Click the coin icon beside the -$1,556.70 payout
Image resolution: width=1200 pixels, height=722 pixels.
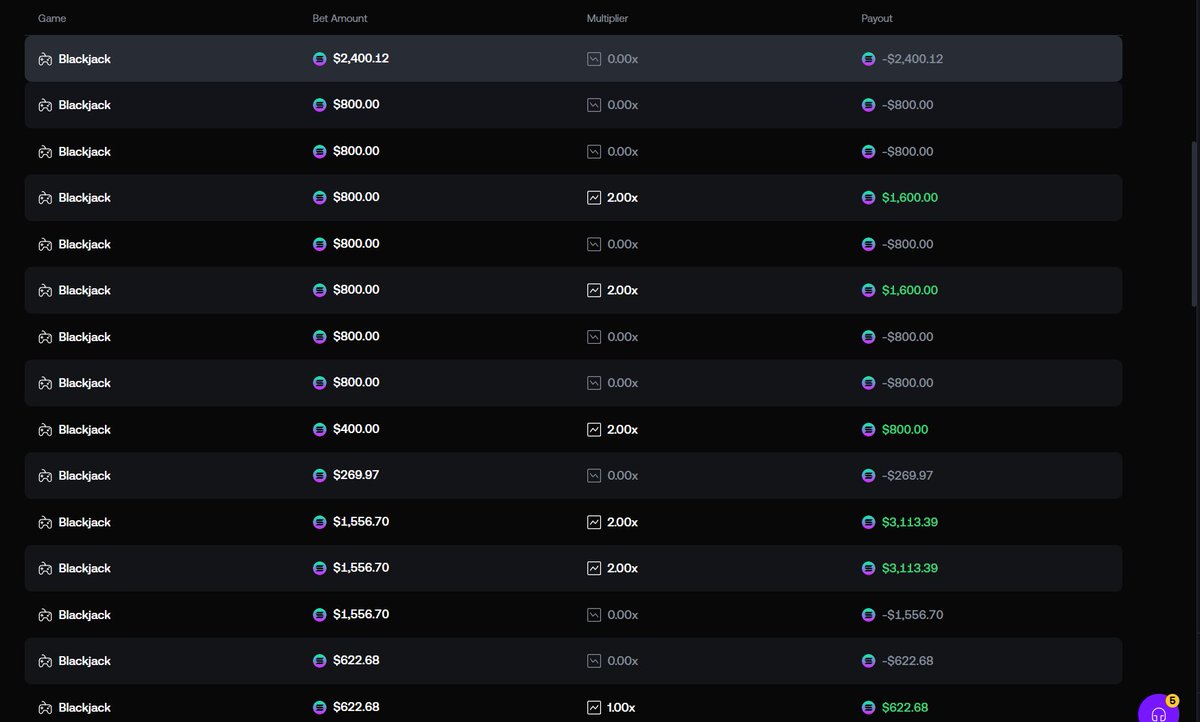[x=868, y=615]
